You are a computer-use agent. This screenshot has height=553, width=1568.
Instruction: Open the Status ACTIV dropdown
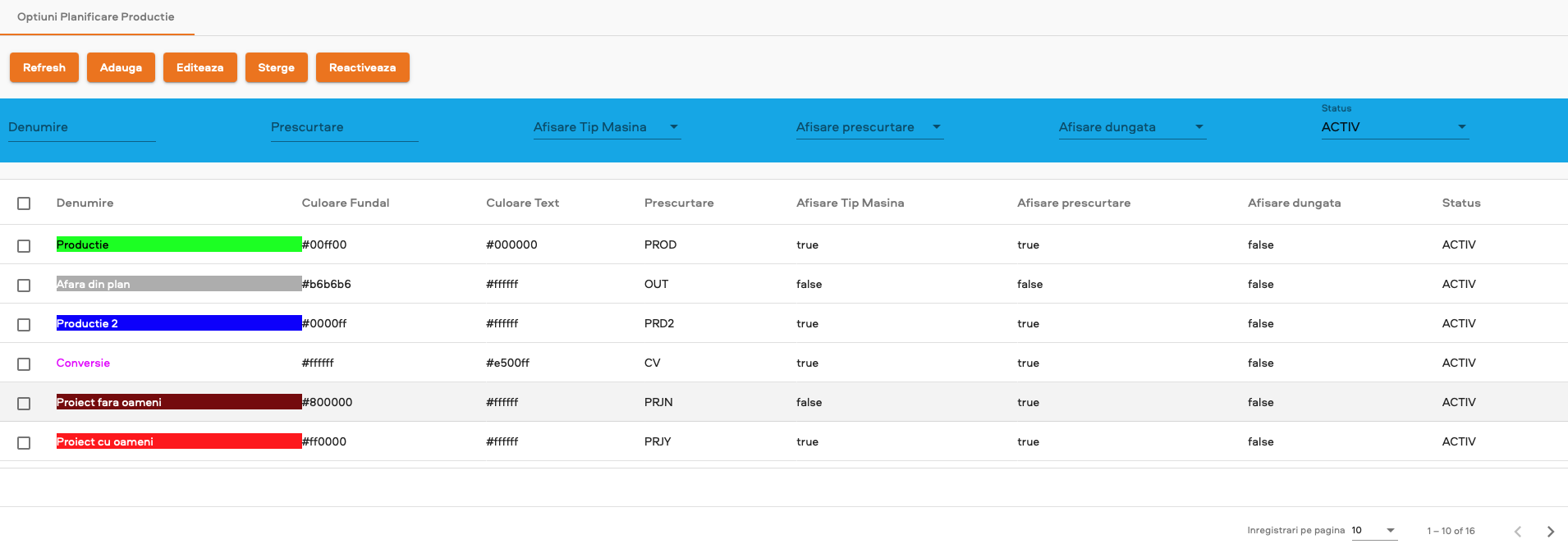[1395, 127]
